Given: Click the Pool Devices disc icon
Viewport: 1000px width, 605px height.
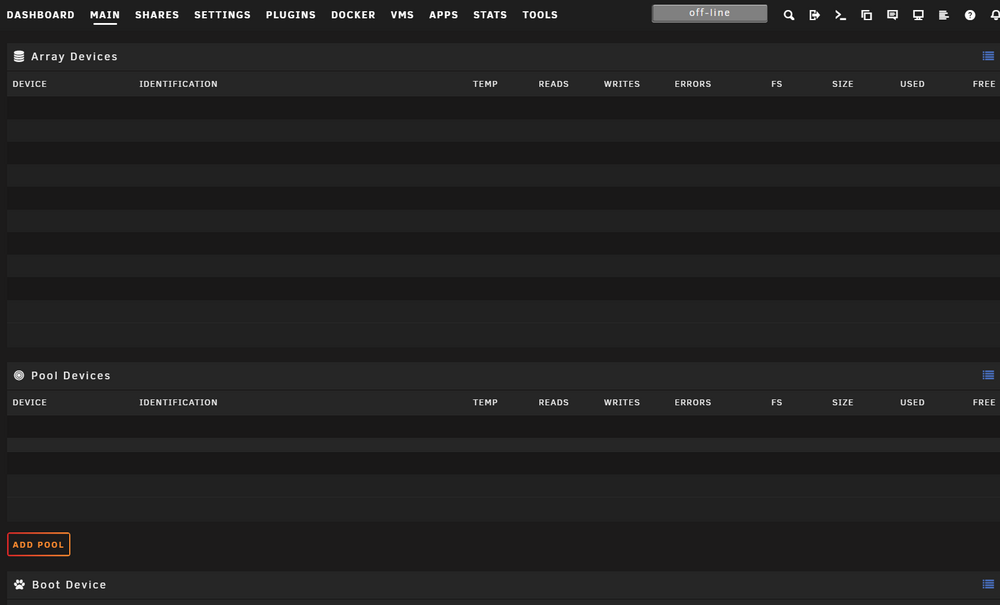Looking at the screenshot, I should point(19,375).
